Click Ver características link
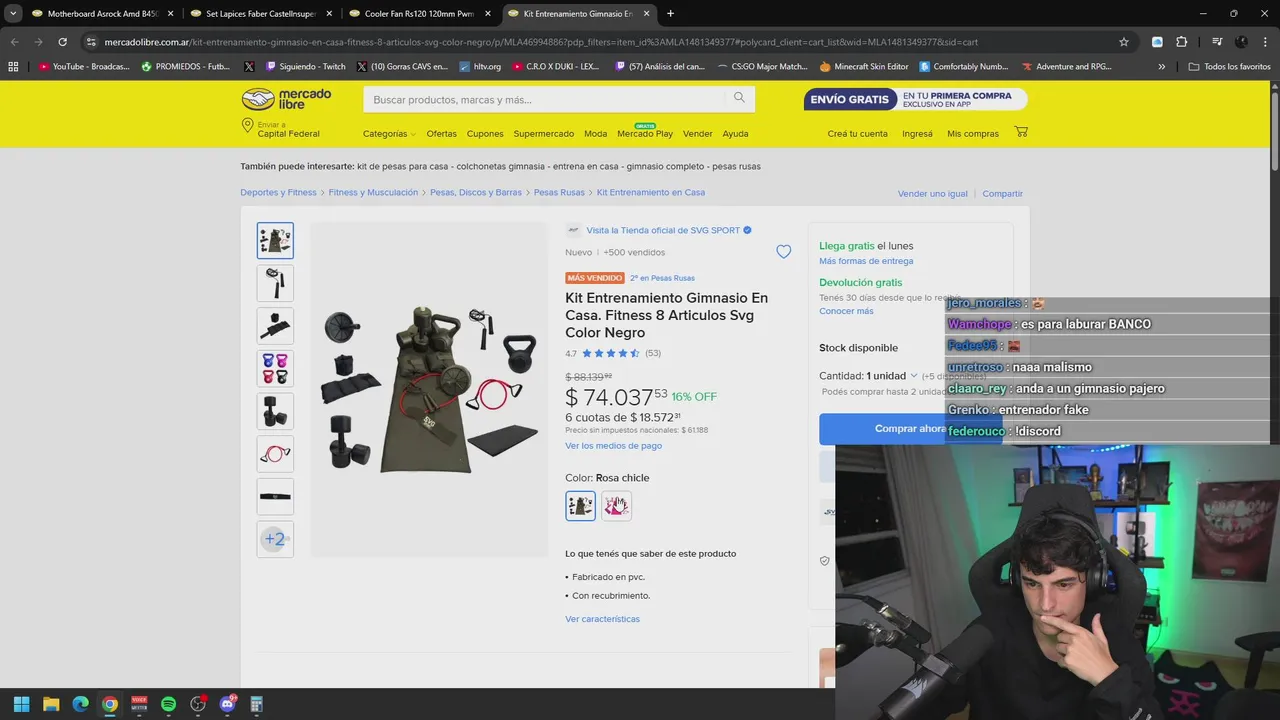Image resolution: width=1280 pixels, height=720 pixels. click(602, 619)
